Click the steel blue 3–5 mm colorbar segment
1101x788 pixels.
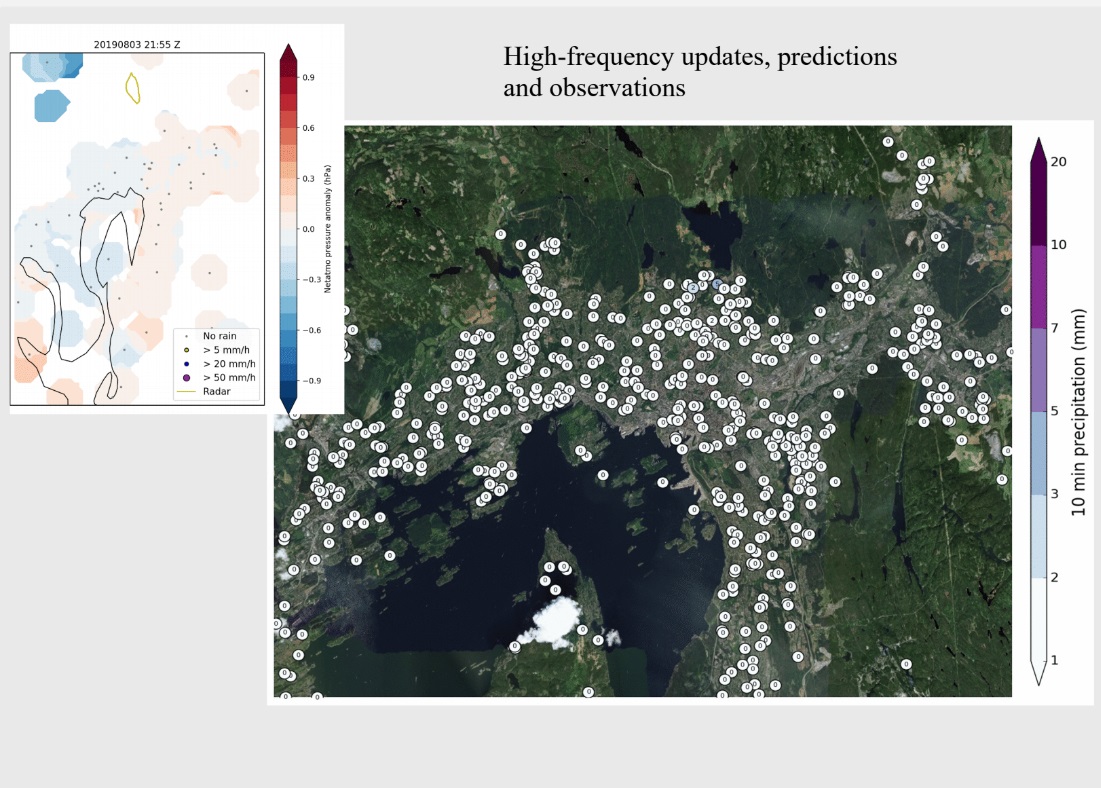1039,452
